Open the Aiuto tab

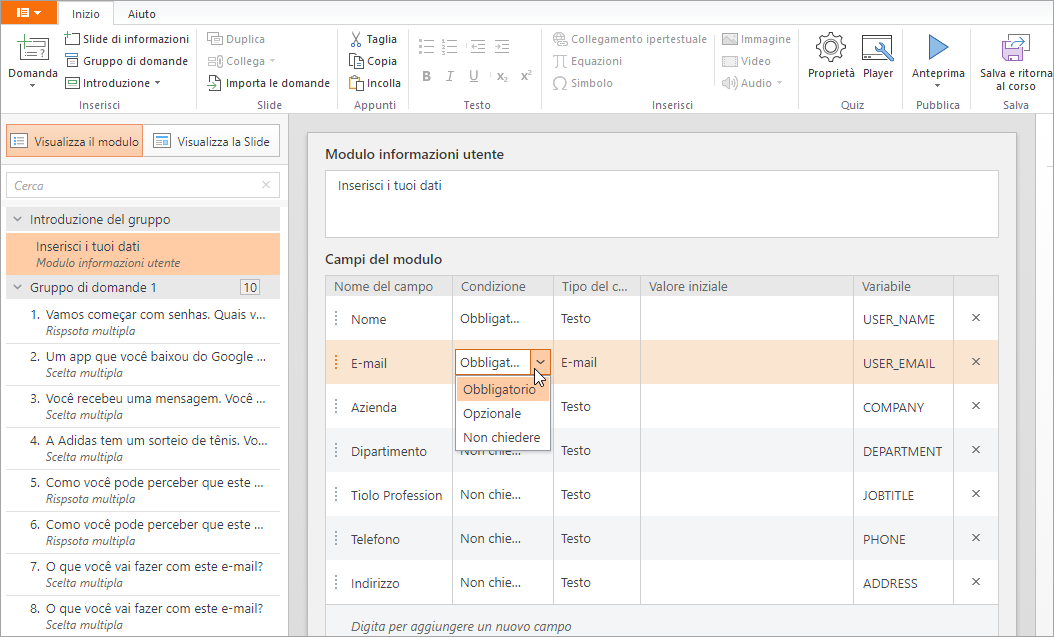coord(142,14)
